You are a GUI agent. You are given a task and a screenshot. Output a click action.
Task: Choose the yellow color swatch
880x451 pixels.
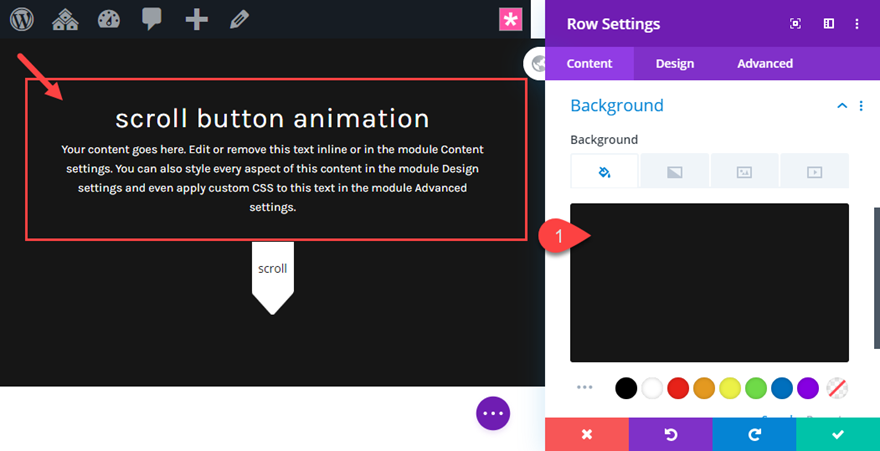tap(730, 388)
